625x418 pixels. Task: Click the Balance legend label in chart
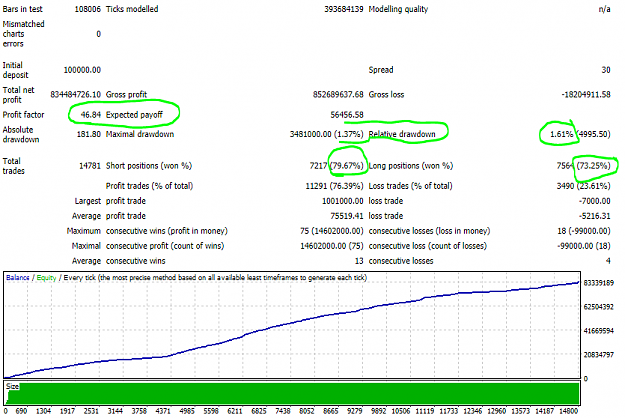(18, 278)
